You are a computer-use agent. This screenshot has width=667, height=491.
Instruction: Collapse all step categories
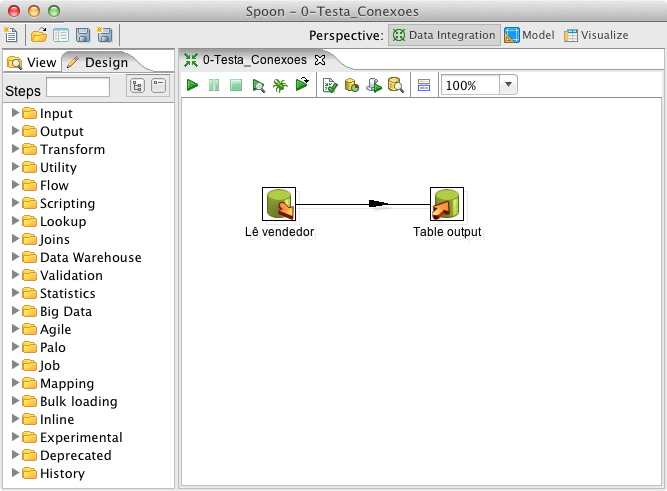pyautogui.click(x=159, y=86)
